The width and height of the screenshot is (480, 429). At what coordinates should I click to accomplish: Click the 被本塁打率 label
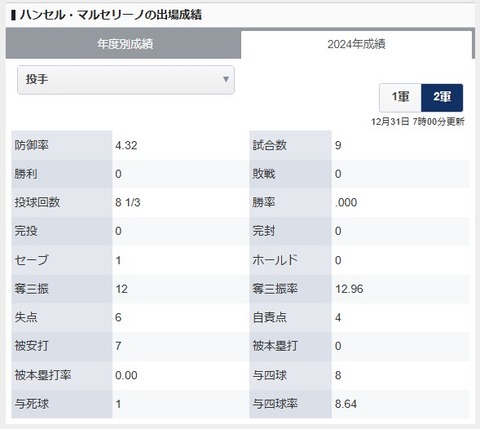(43, 375)
